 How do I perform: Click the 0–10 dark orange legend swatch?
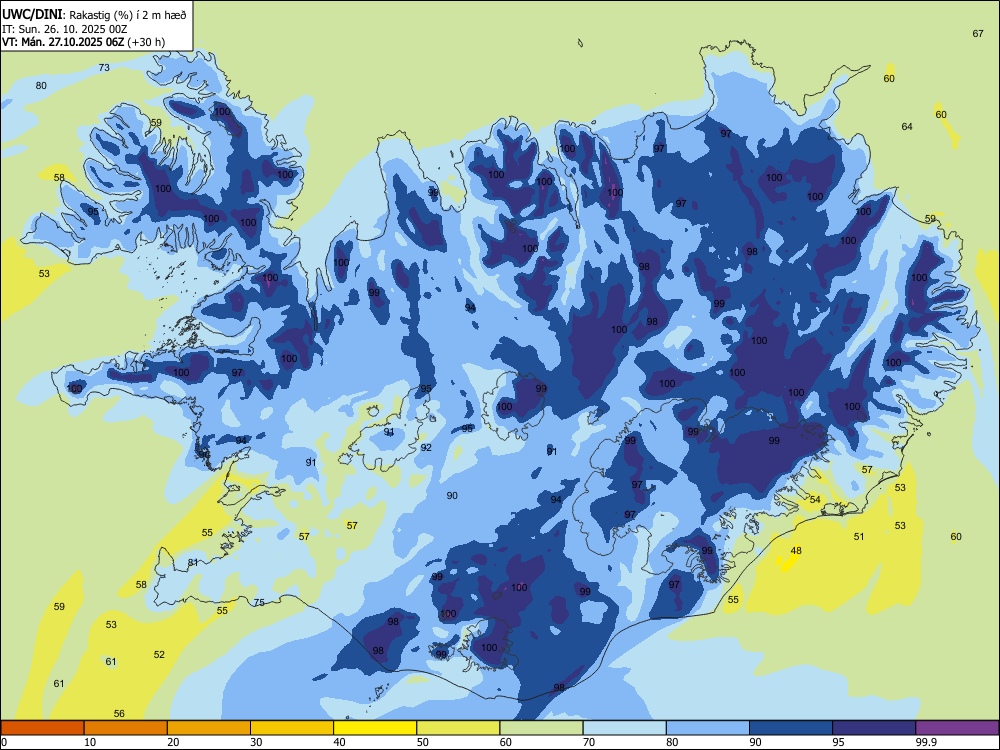point(42,728)
